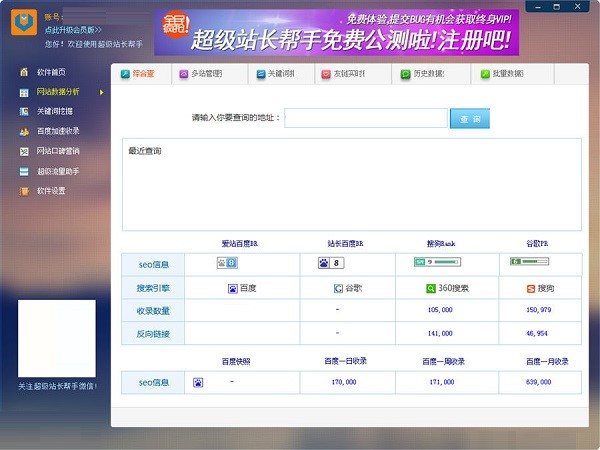Close the application window

click(x=577, y=7)
